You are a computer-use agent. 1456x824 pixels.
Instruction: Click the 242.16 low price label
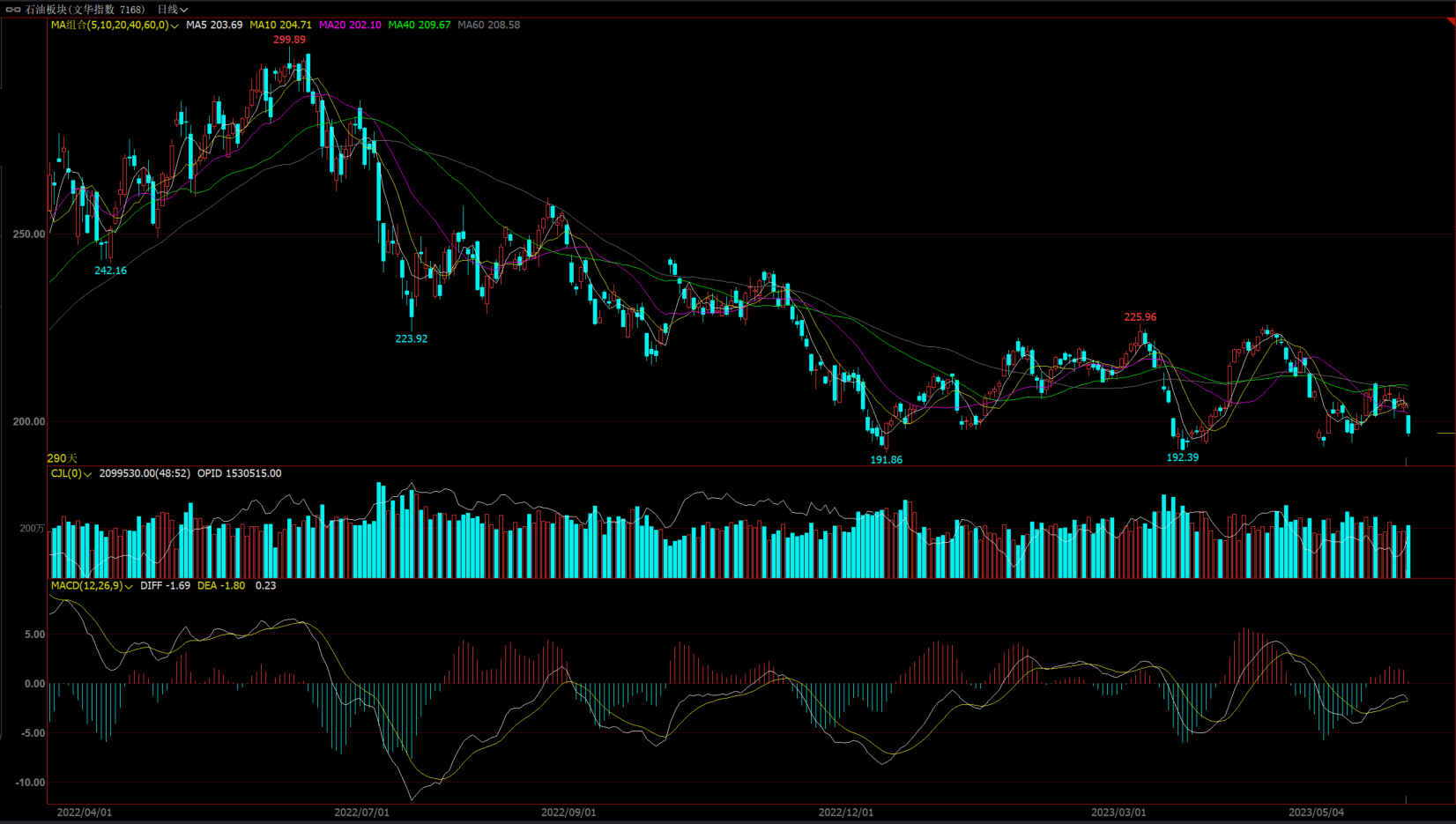(x=110, y=271)
